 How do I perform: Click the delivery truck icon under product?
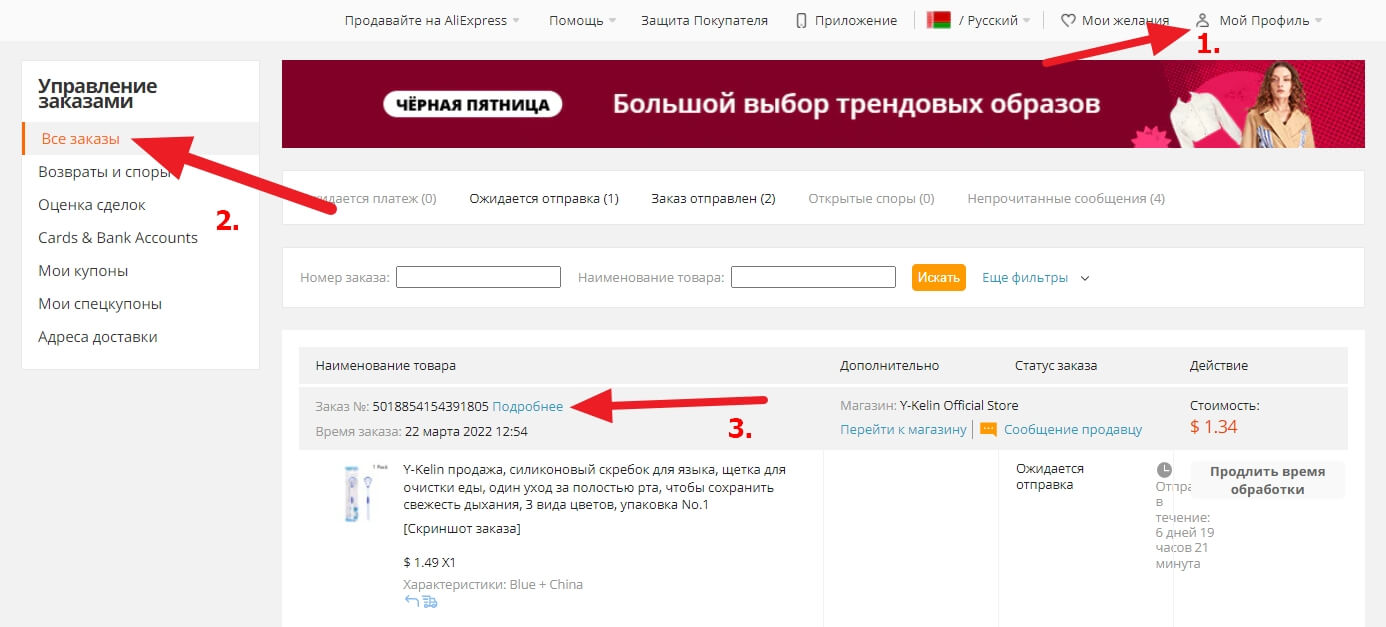[430, 601]
